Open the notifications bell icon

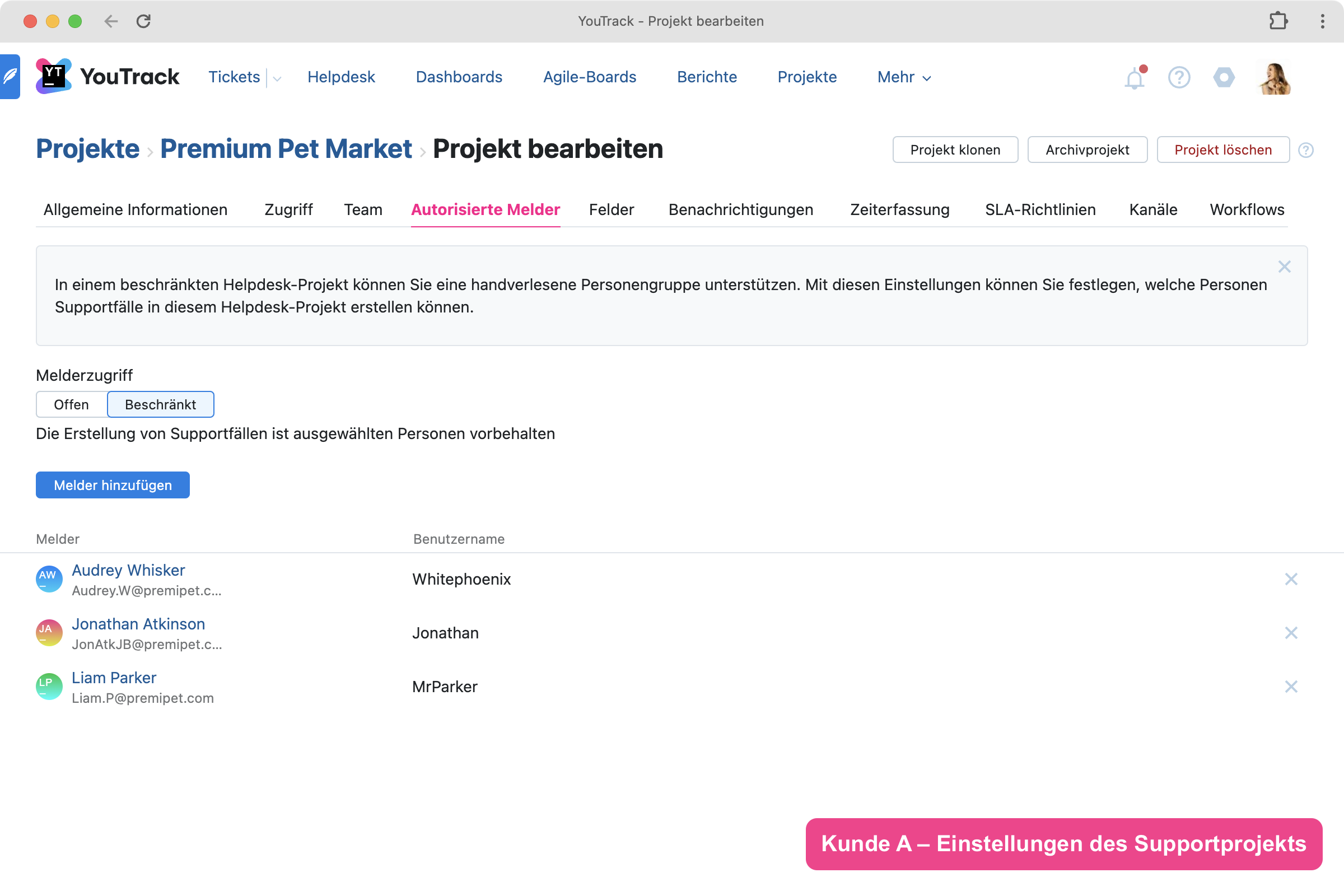click(1135, 78)
